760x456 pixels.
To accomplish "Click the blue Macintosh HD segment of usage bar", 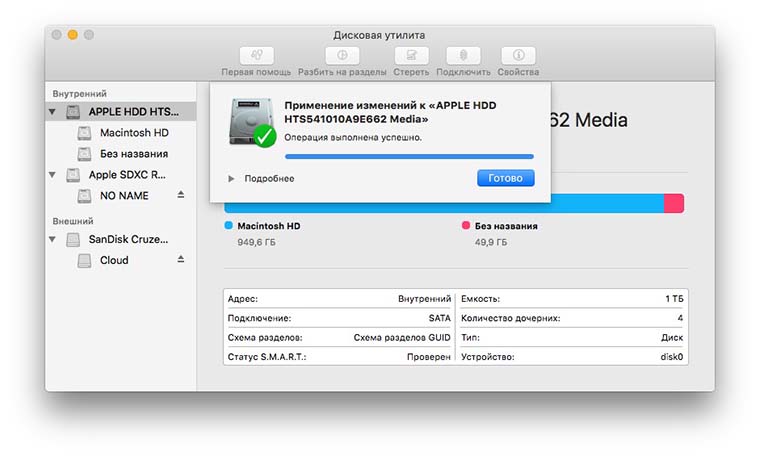I will [444, 207].
